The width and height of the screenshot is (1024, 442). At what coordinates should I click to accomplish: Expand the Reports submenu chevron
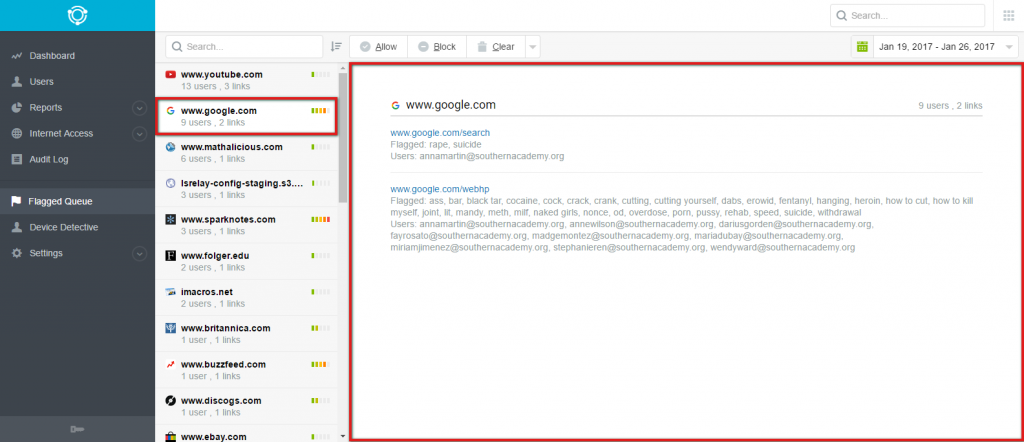pos(139,108)
